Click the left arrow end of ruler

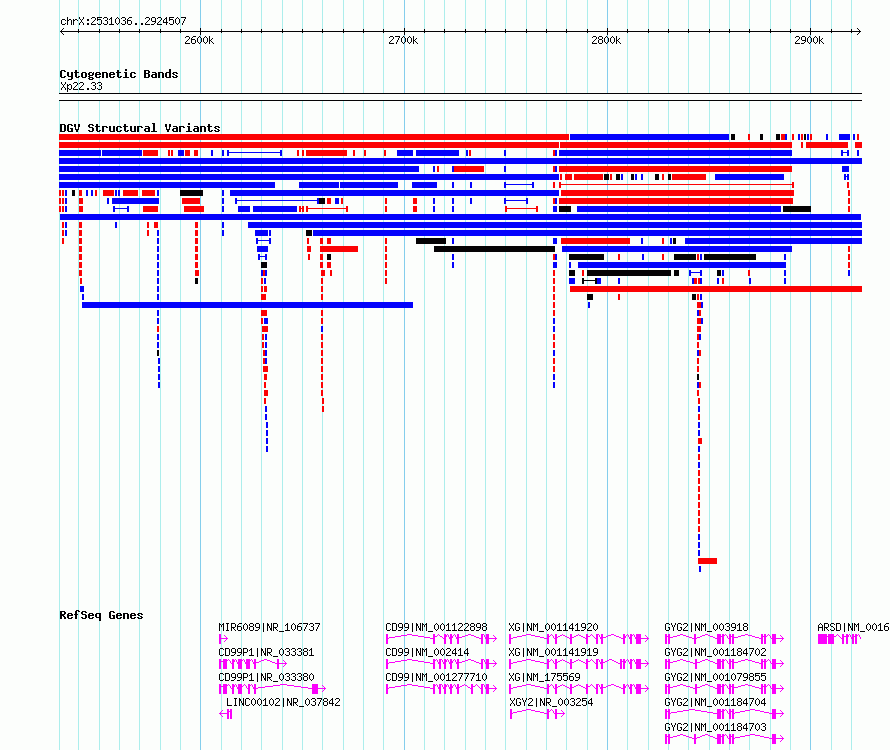pos(62,31)
